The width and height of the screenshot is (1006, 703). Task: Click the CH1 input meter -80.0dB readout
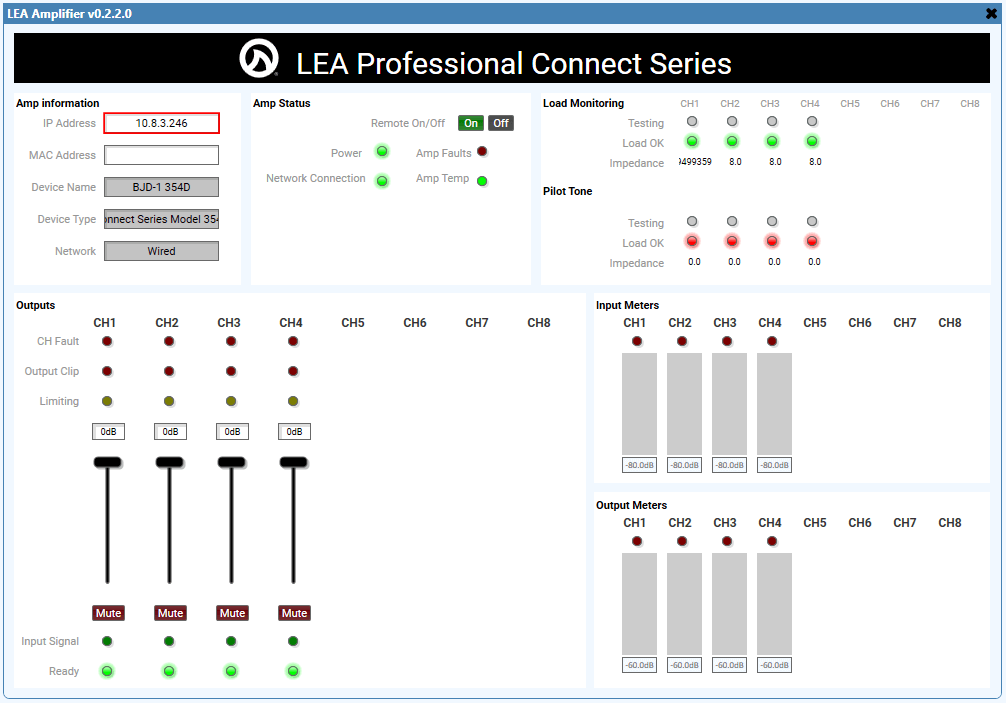point(640,465)
